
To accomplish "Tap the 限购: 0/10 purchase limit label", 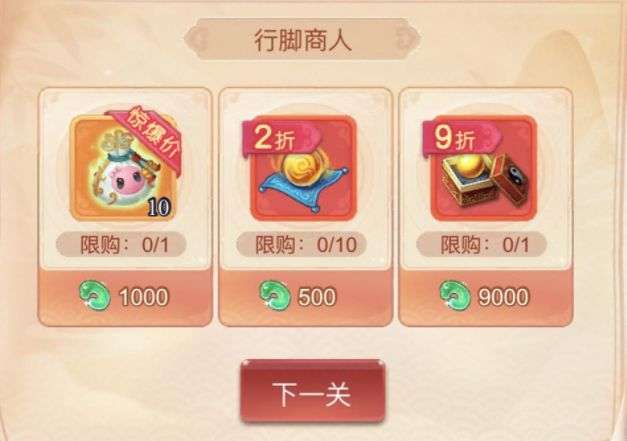I will 302,245.
